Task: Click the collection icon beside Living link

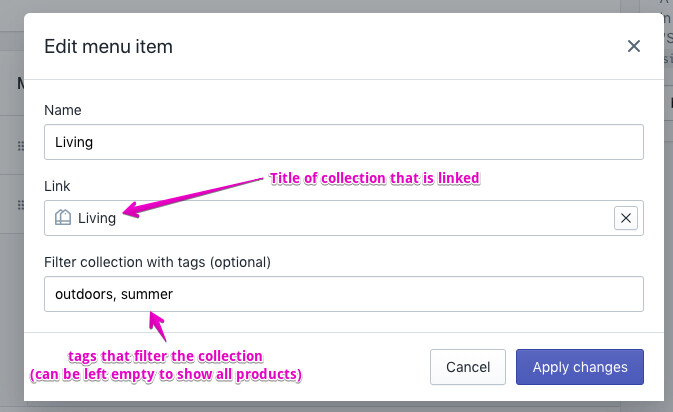Action: pos(63,217)
